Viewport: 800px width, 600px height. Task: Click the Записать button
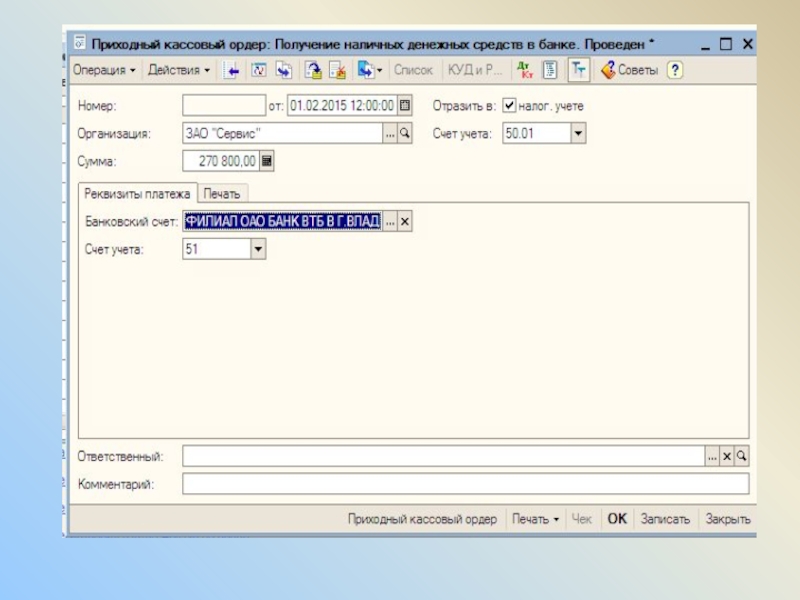click(x=665, y=519)
